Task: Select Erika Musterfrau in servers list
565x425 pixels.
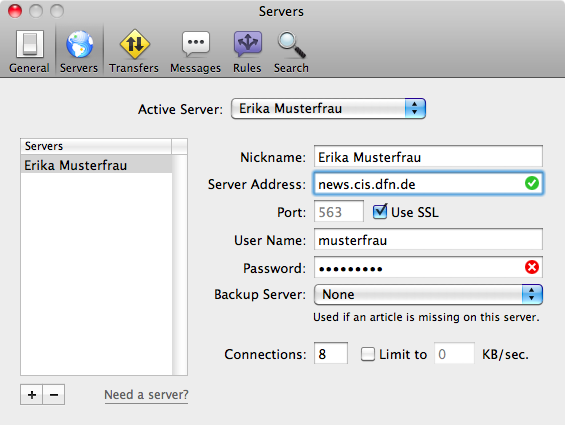Action: click(x=96, y=165)
